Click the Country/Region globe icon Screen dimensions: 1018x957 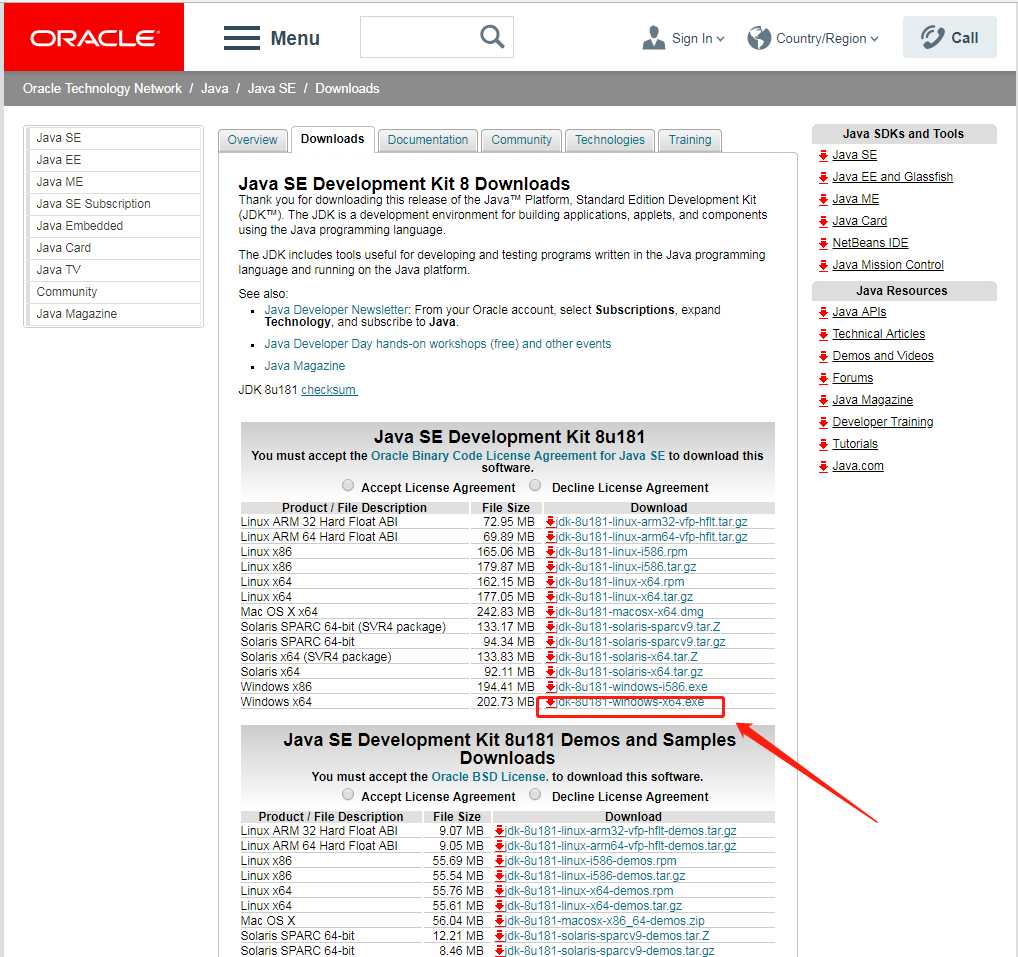tap(758, 38)
